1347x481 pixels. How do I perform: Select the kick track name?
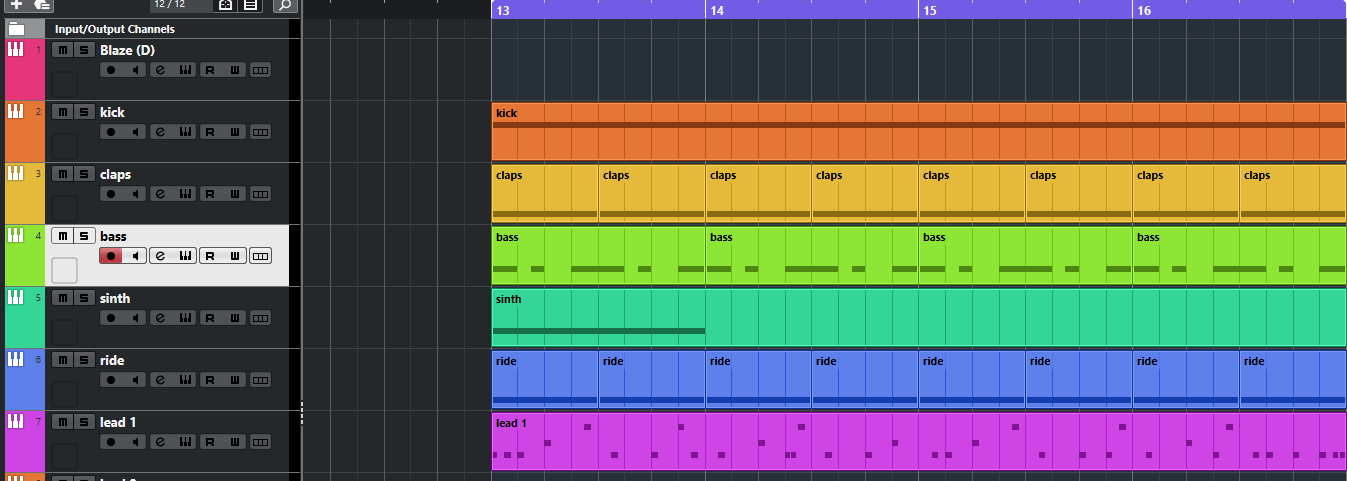coord(112,112)
